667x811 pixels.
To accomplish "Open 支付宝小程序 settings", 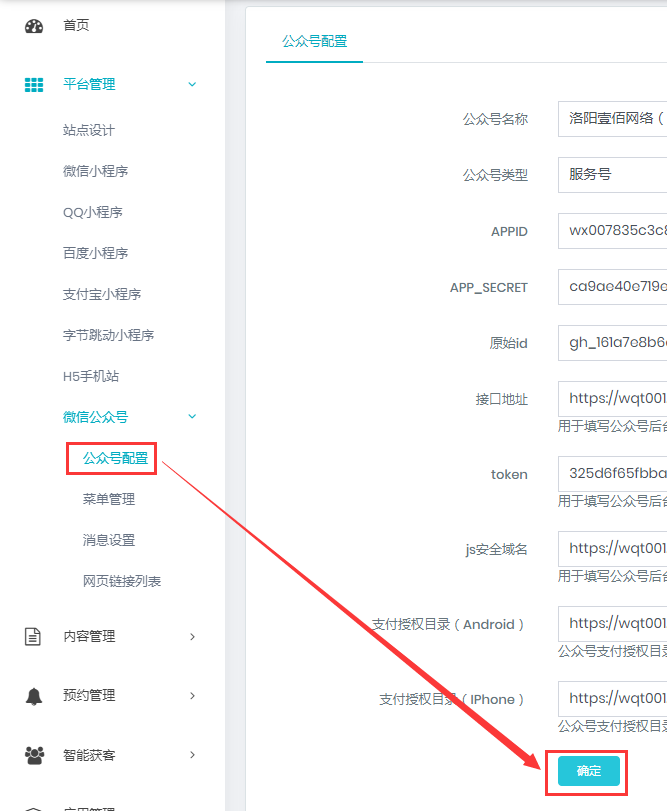I will (102, 294).
